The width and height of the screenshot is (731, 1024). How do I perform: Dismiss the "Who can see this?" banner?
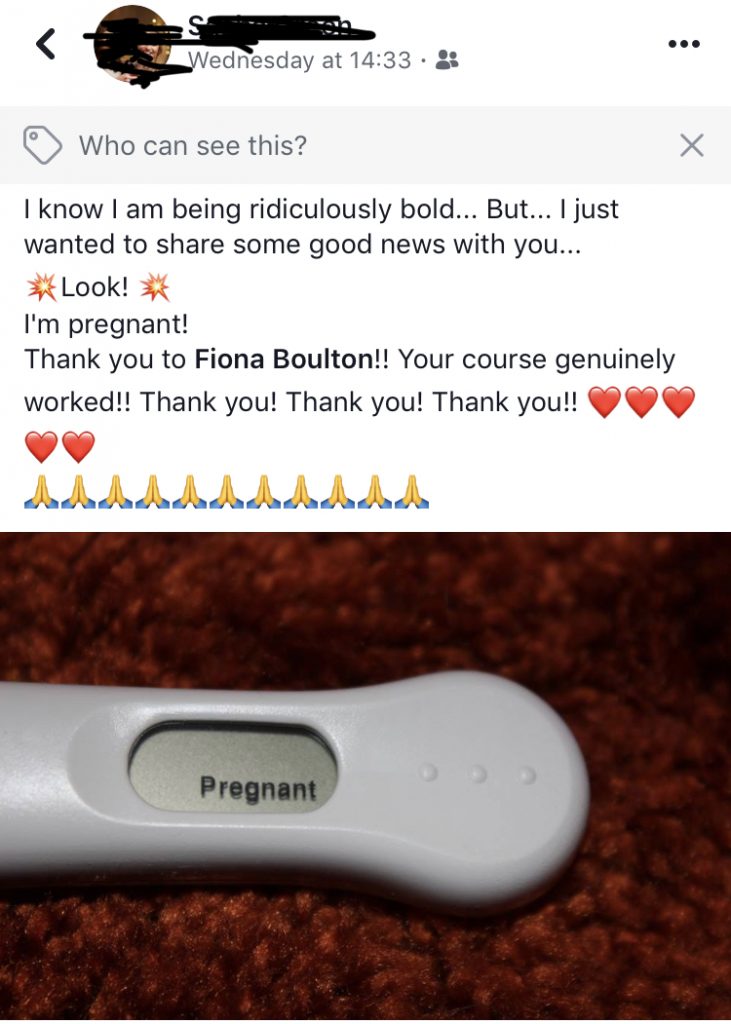[x=691, y=145]
